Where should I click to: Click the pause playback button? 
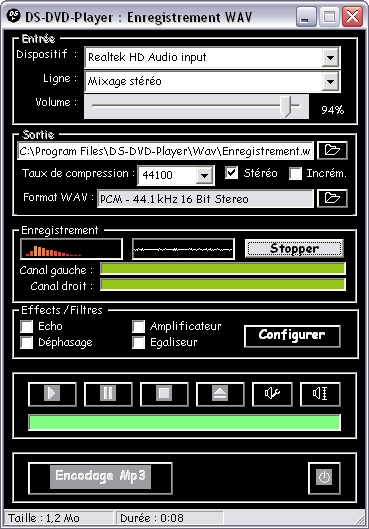click(108, 393)
